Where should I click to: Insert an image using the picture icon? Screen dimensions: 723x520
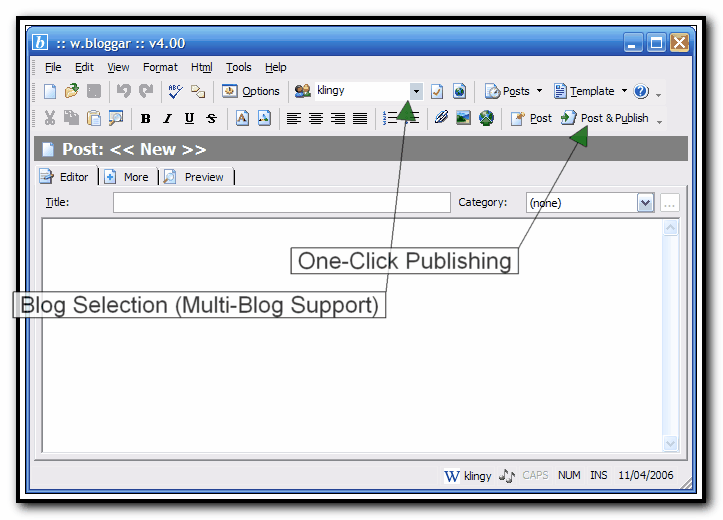(x=463, y=118)
